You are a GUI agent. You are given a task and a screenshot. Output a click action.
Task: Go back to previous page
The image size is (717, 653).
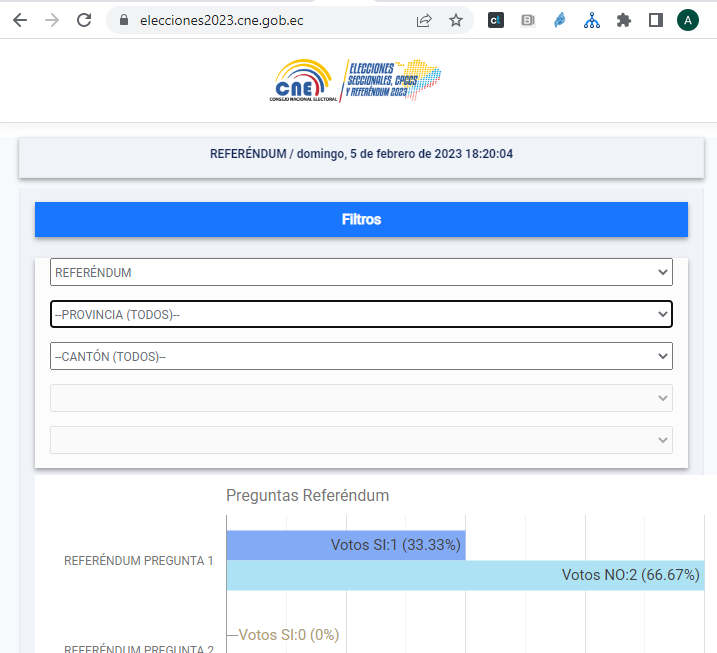(20, 20)
